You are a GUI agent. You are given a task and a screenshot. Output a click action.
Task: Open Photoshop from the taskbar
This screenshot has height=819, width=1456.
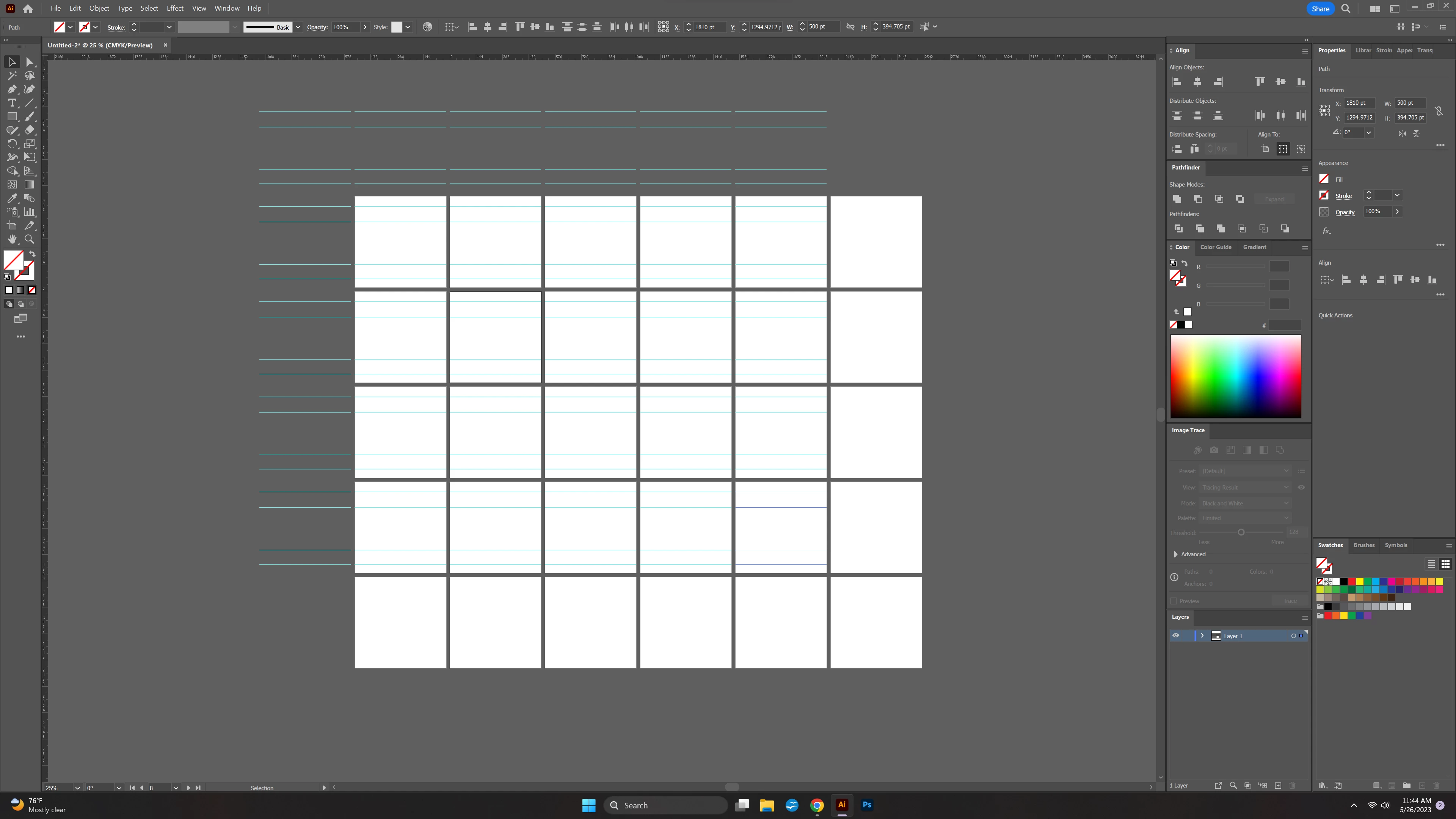[866, 805]
